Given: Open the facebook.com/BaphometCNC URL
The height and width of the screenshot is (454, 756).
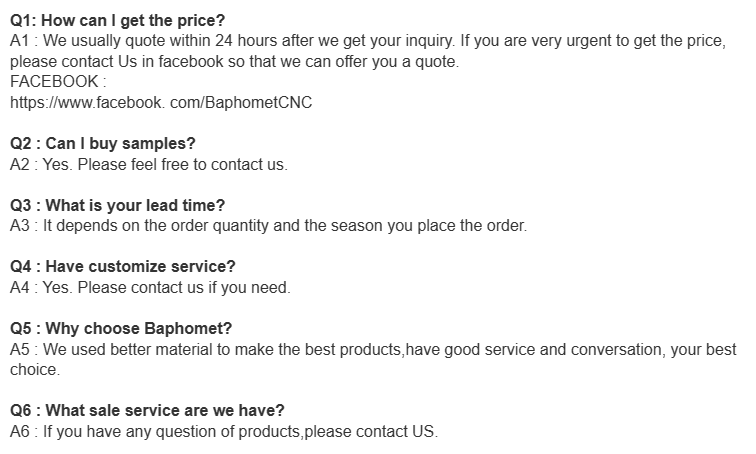Looking at the screenshot, I should (x=161, y=102).
